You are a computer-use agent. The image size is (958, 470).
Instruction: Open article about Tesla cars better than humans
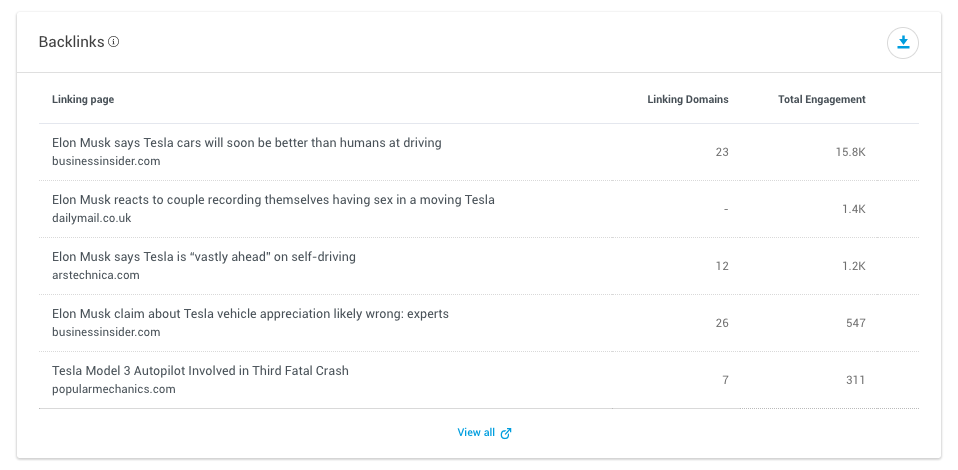pyautogui.click(x=246, y=143)
